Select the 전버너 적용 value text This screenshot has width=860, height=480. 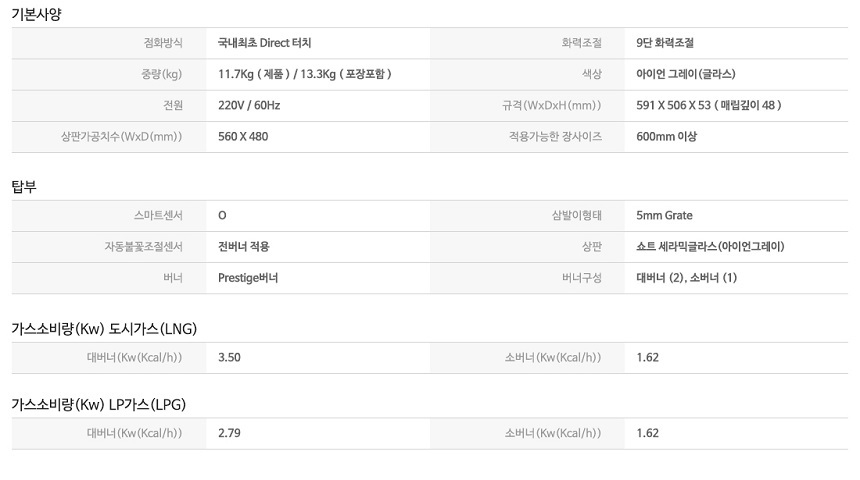(244, 247)
